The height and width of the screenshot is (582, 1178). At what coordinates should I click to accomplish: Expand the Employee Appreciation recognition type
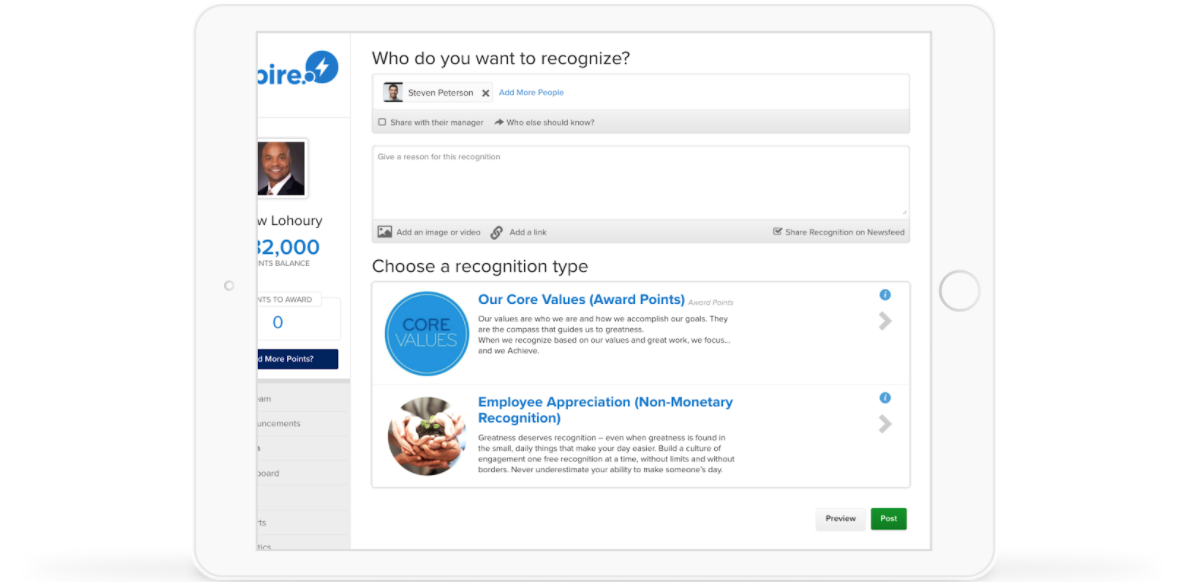point(884,423)
